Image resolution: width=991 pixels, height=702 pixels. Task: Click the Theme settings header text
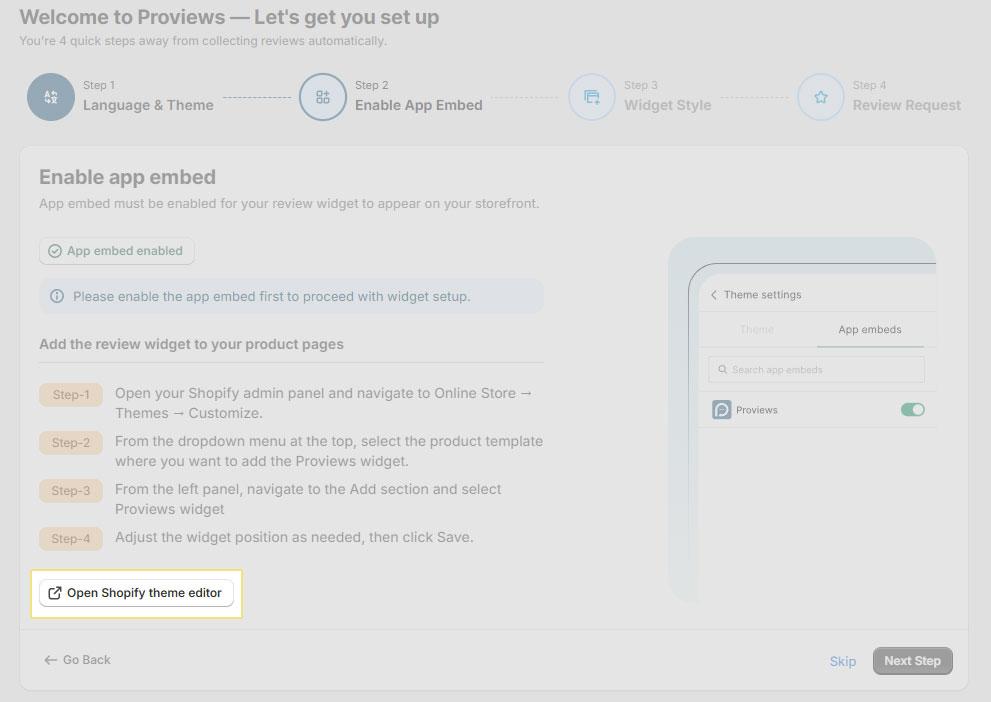[762, 295]
